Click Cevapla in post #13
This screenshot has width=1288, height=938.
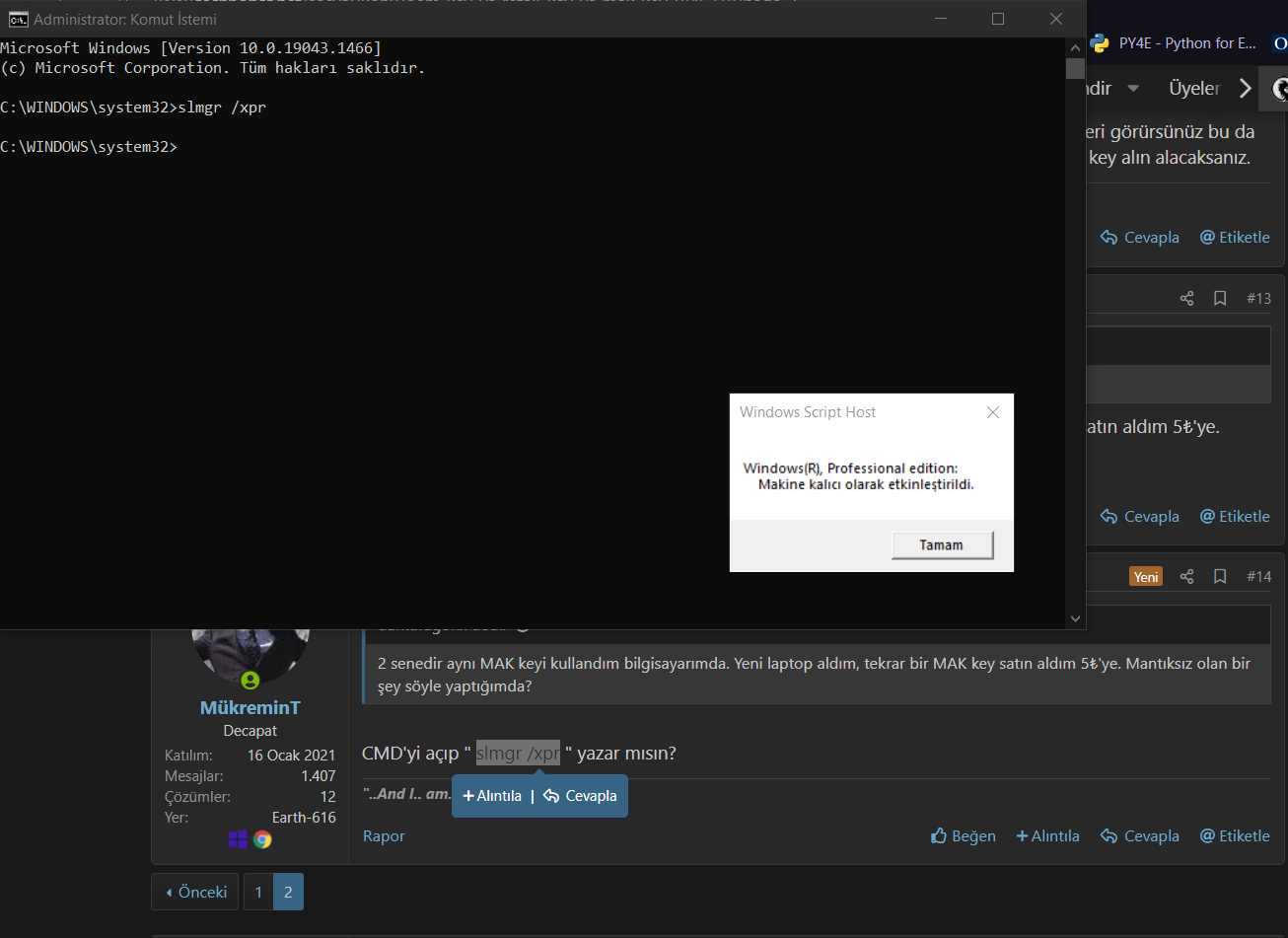[x=1140, y=517]
